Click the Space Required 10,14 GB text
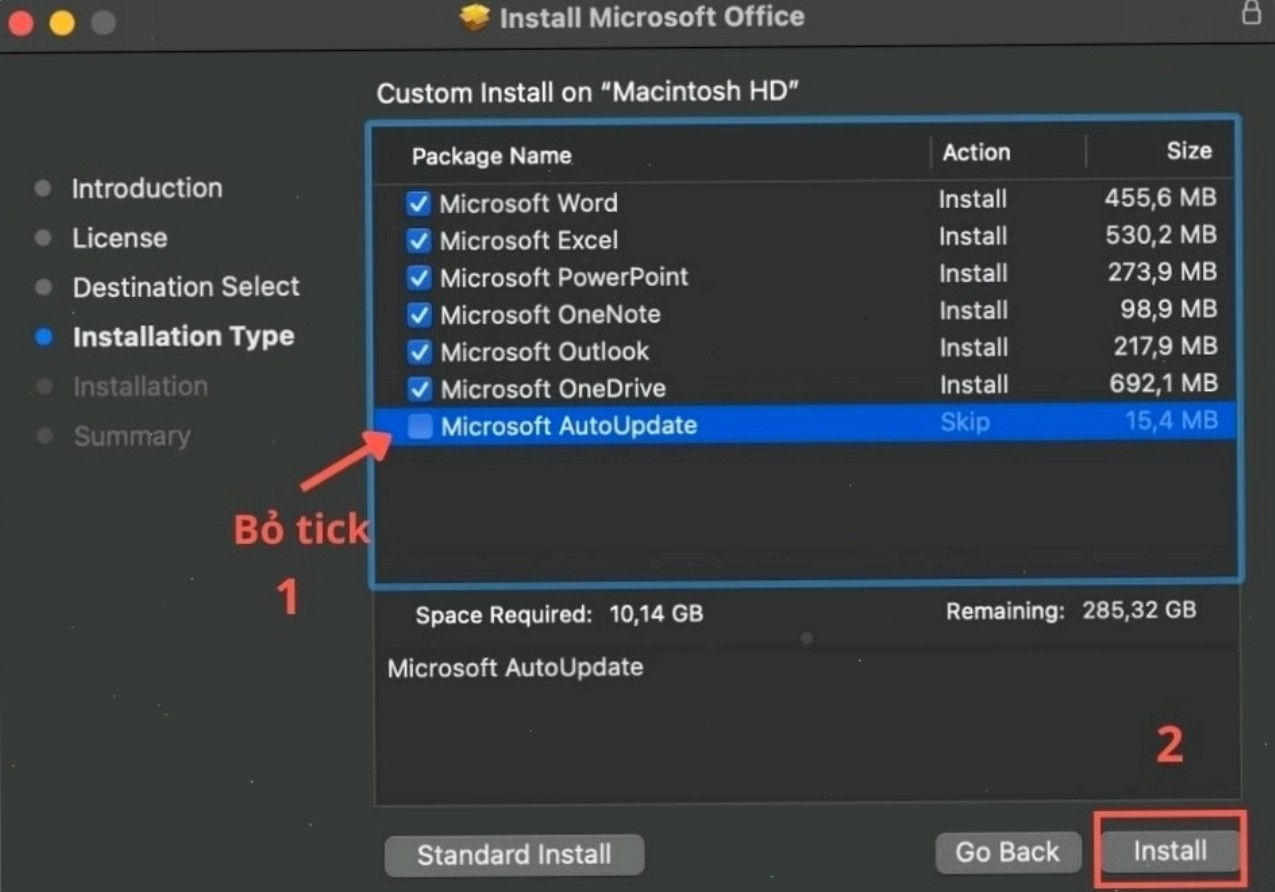 (560, 614)
